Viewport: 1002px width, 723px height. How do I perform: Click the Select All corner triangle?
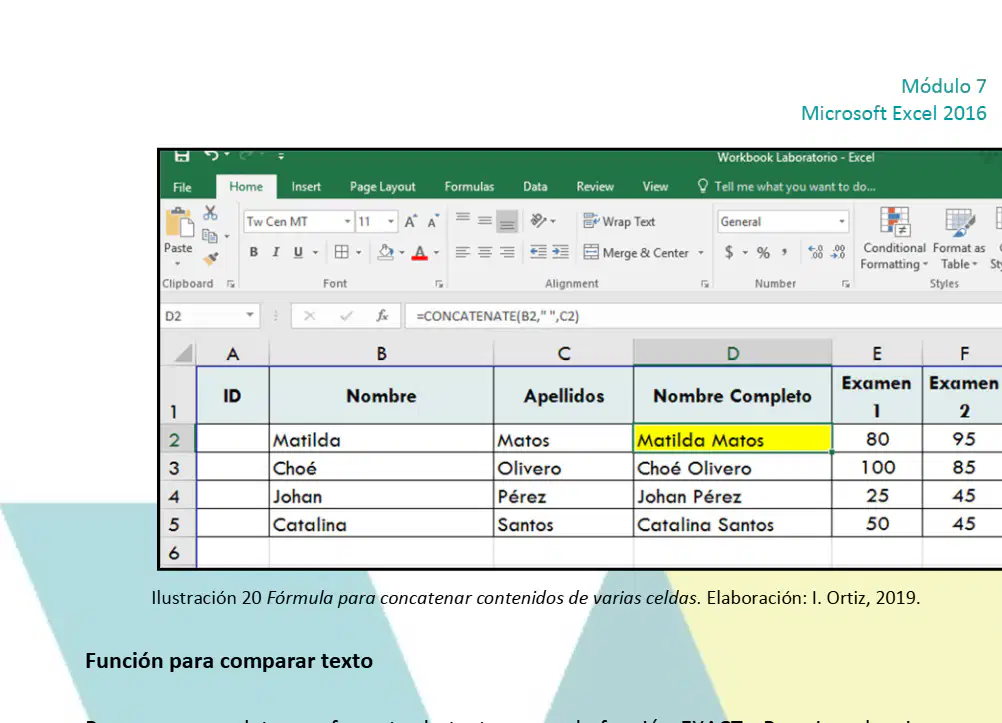(183, 353)
